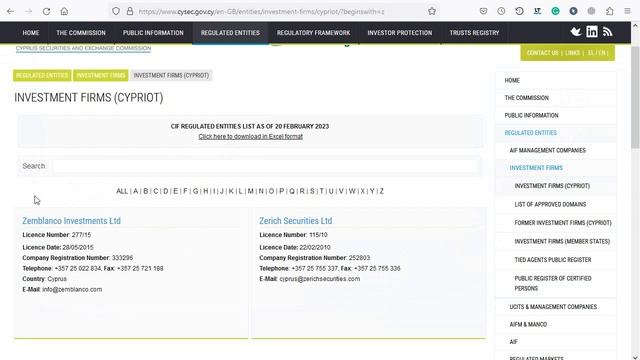Filter firms by letter S
The height and width of the screenshot is (360, 640).
(x=312, y=191)
